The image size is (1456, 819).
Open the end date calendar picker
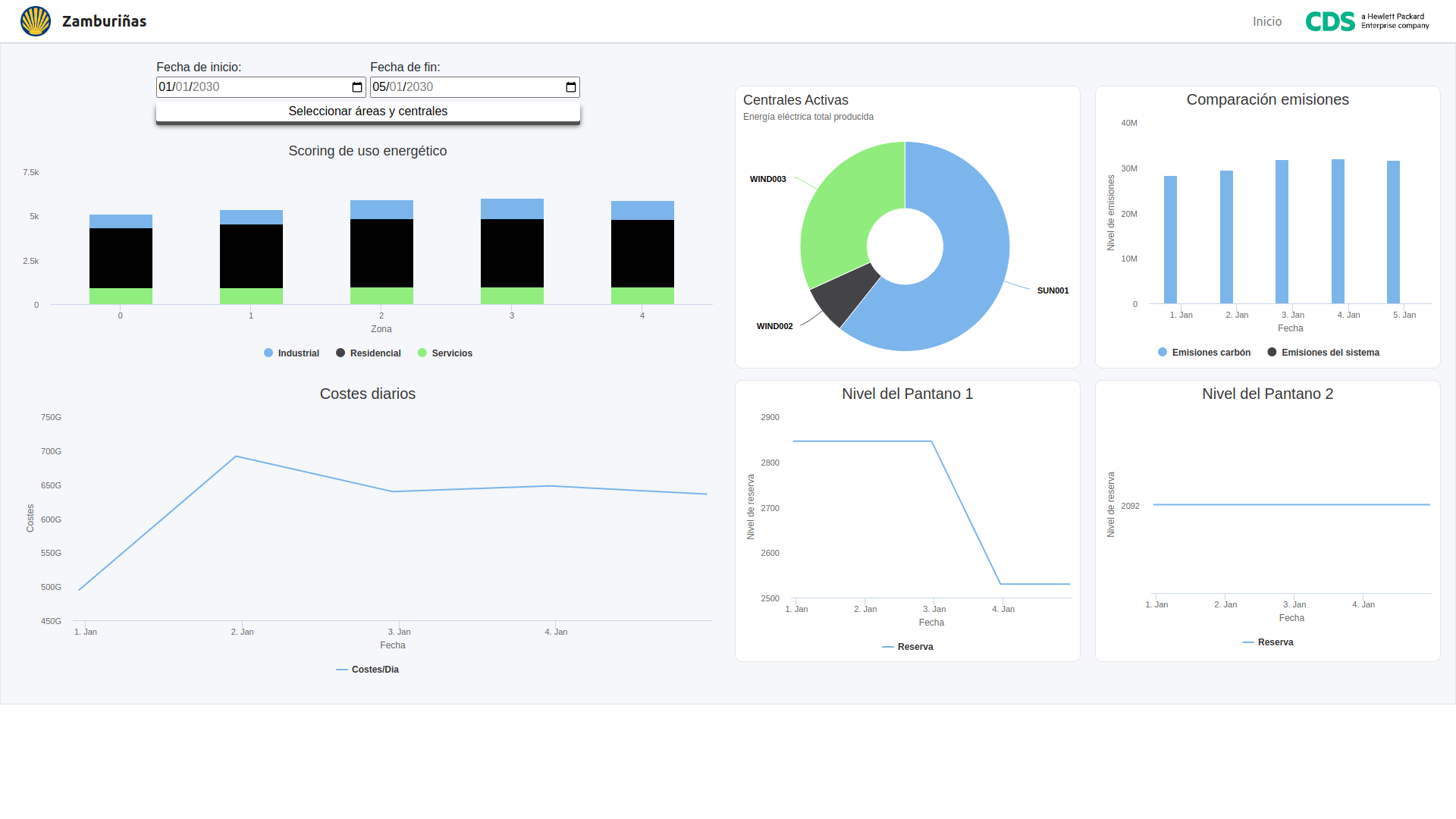570,86
